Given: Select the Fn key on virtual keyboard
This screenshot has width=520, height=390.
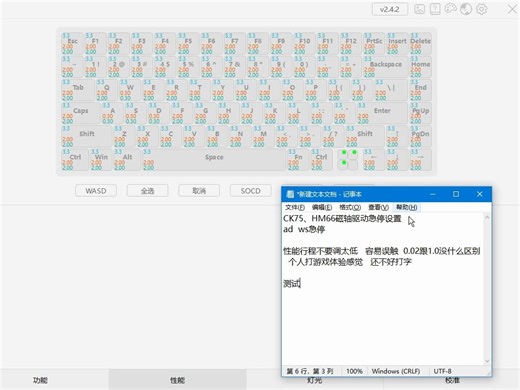Looking at the screenshot, I should click(x=298, y=160).
